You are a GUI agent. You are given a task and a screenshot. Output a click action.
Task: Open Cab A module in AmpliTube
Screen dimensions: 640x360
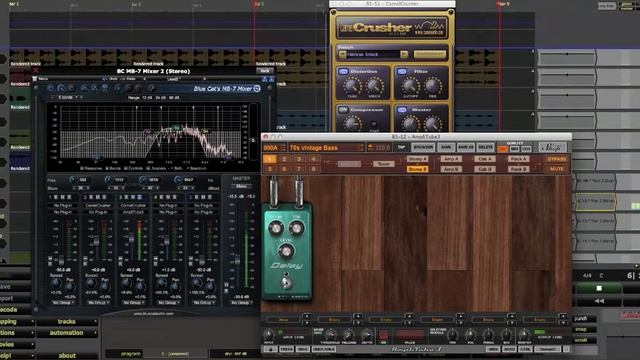click(x=485, y=159)
